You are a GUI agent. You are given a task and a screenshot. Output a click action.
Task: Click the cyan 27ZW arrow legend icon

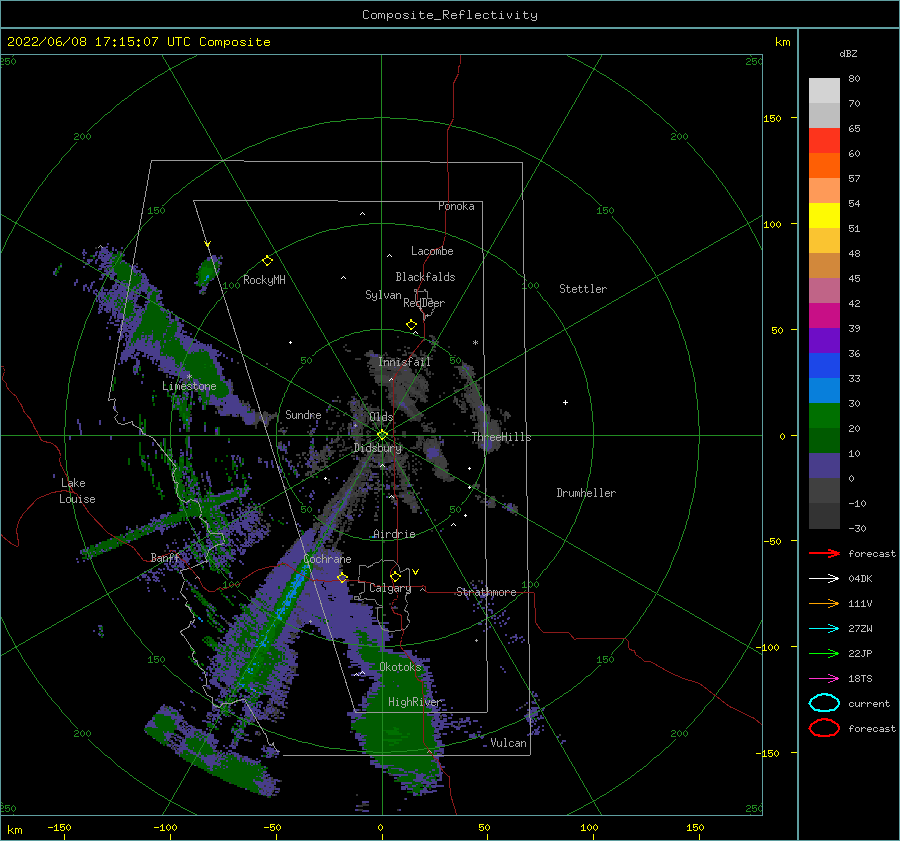[x=824, y=629]
